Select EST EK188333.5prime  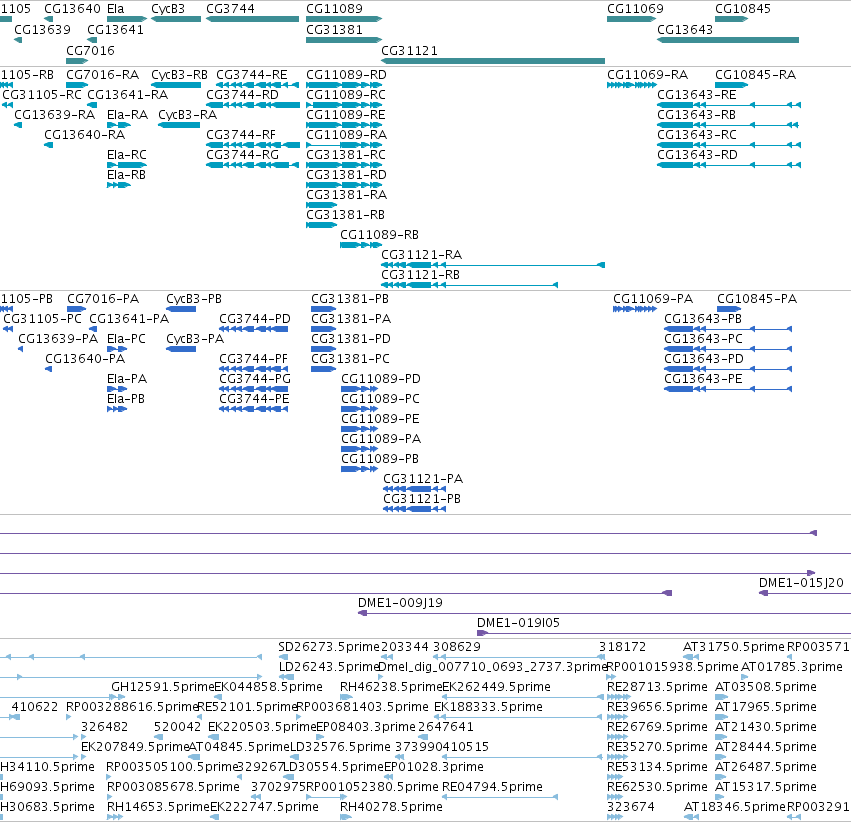[x=488, y=708]
